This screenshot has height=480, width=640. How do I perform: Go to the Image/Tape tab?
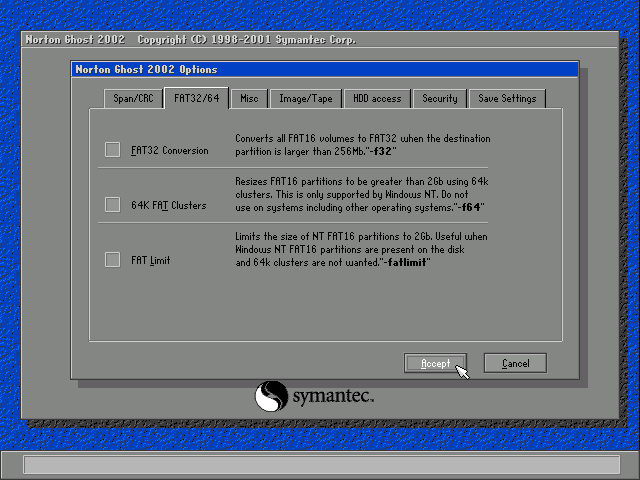click(306, 99)
